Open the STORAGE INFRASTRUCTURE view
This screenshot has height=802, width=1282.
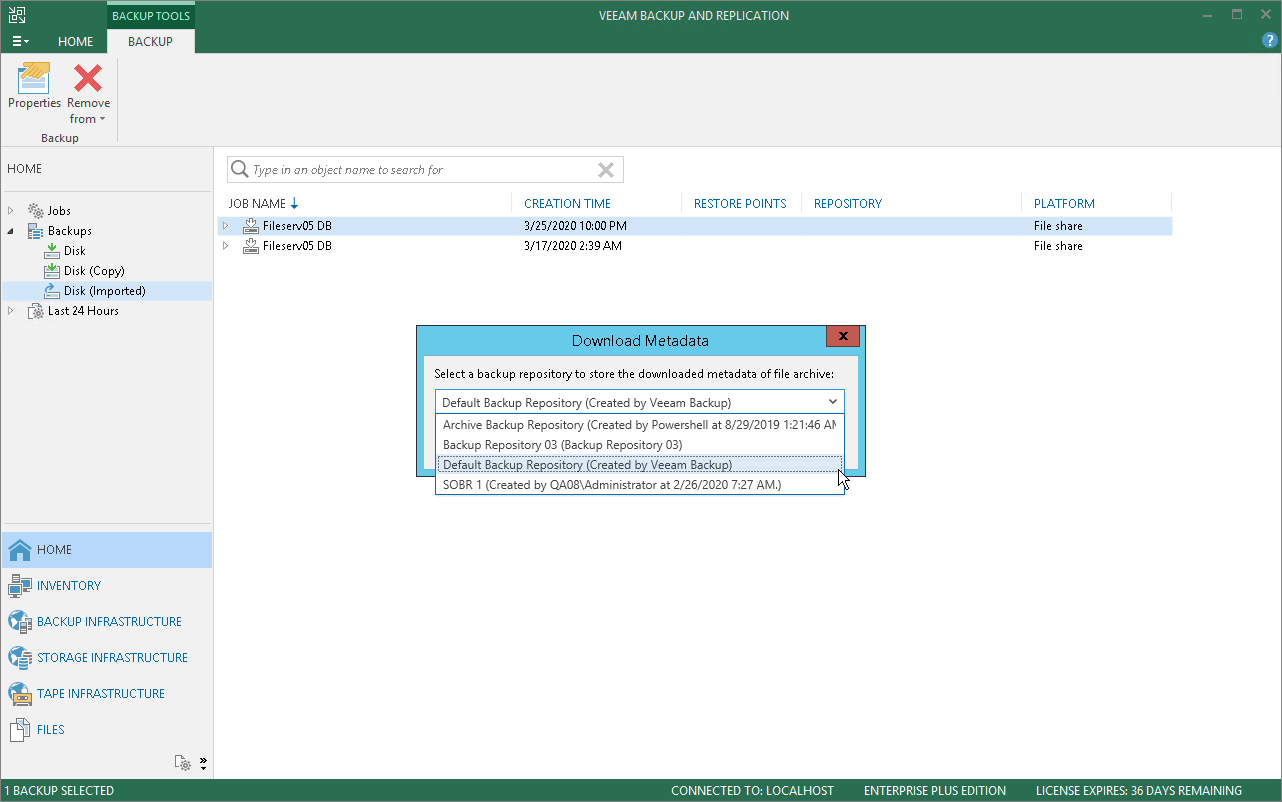pyautogui.click(x=112, y=658)
